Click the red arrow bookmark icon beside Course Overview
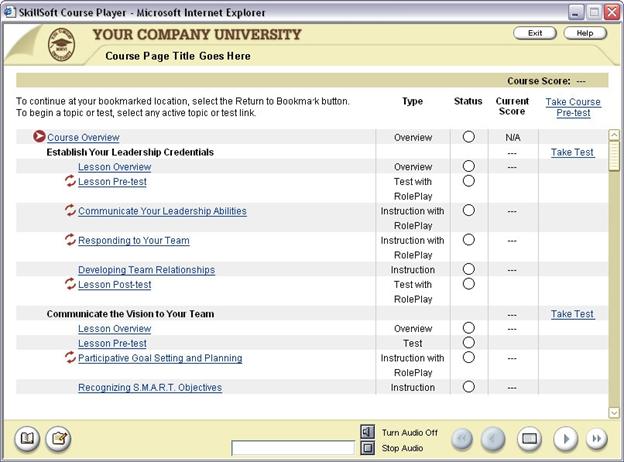624x462 pixels. tap(39, 137)
